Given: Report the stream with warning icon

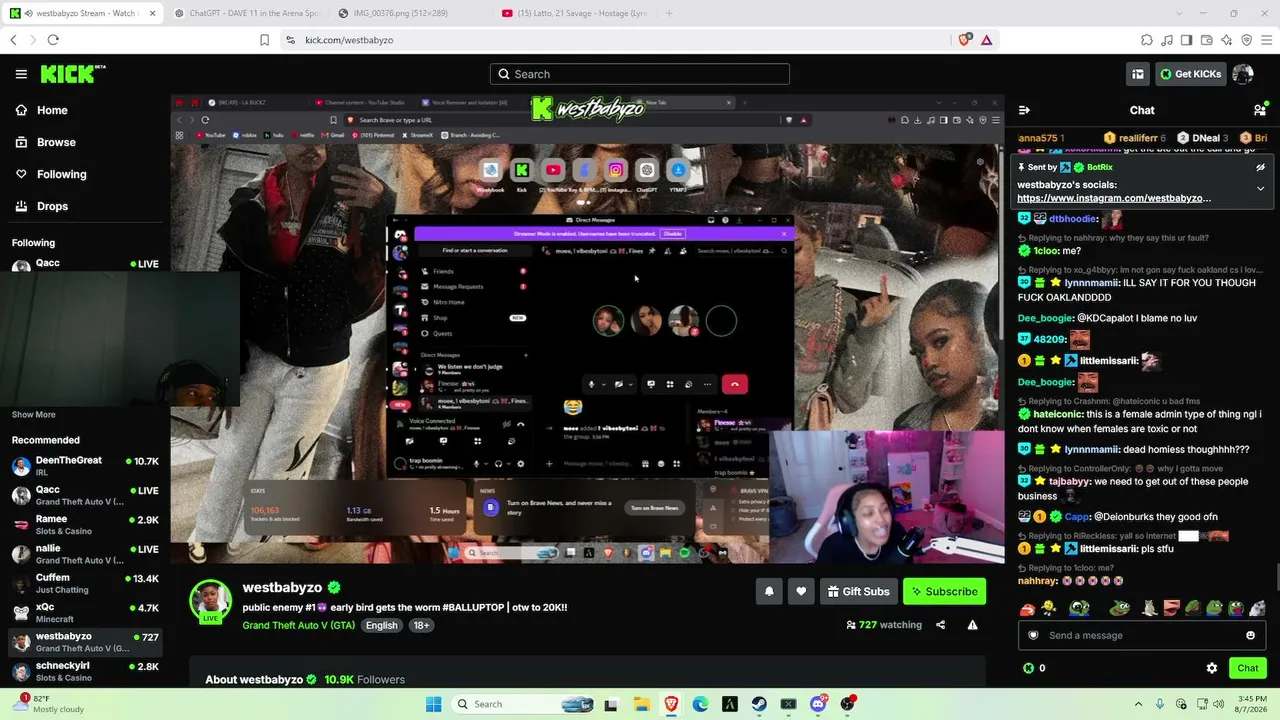Looking at the screenshot, I should (972, 625).
